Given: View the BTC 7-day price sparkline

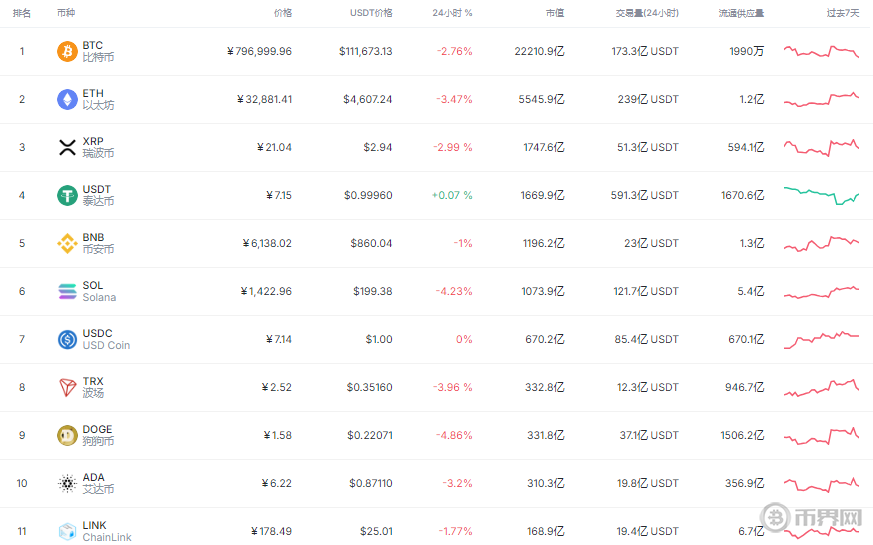Looking at the screenshot, I should (821, 51).
